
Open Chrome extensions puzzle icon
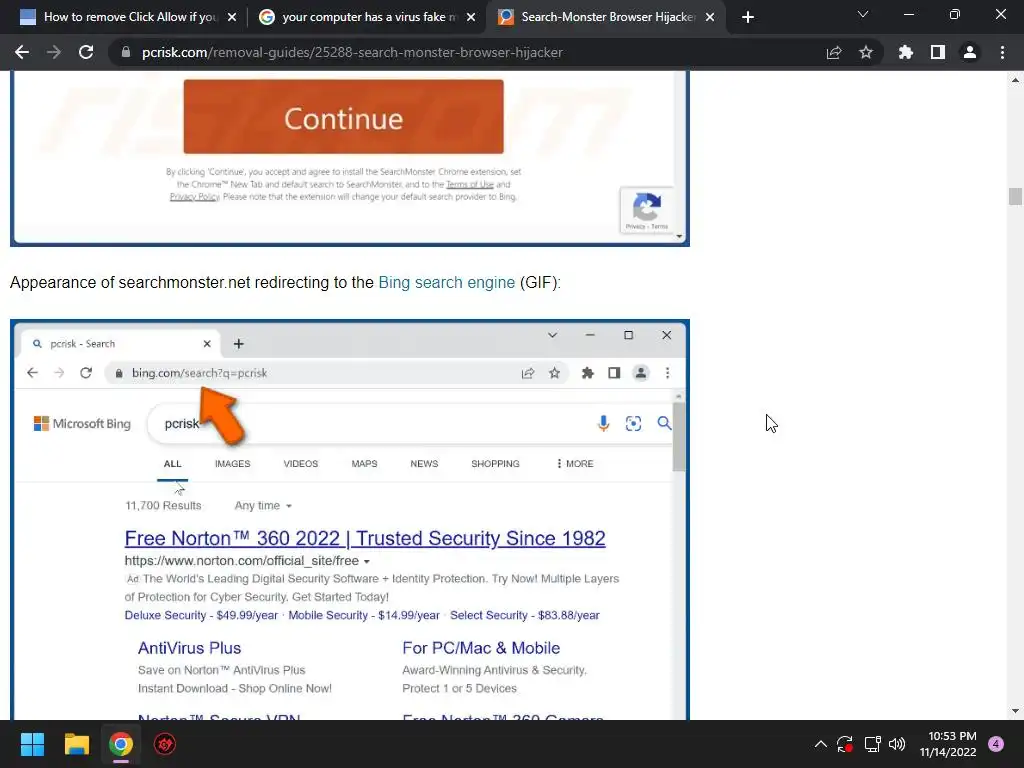pos(906,52)
